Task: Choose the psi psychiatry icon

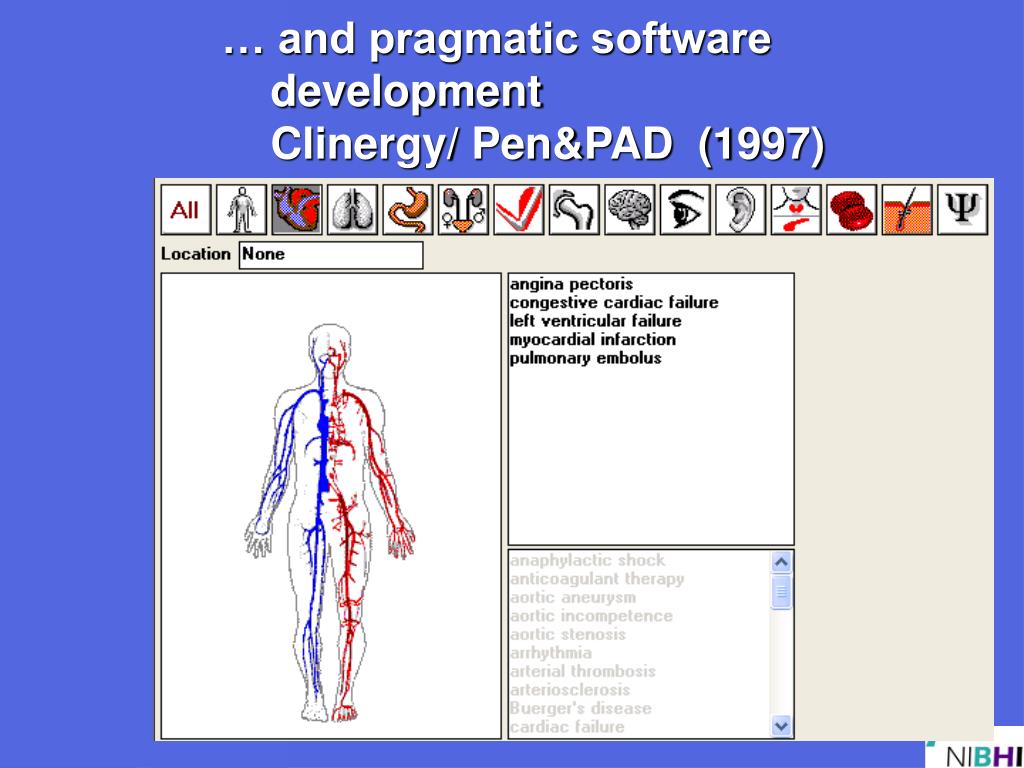Action: click(x=963, y=210)
